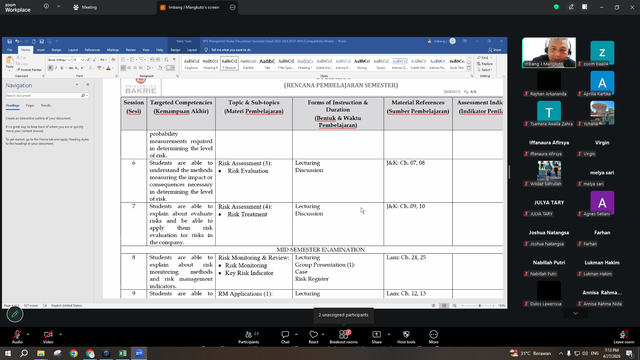Open the Review ribbon tab in Word

(131, 50)
